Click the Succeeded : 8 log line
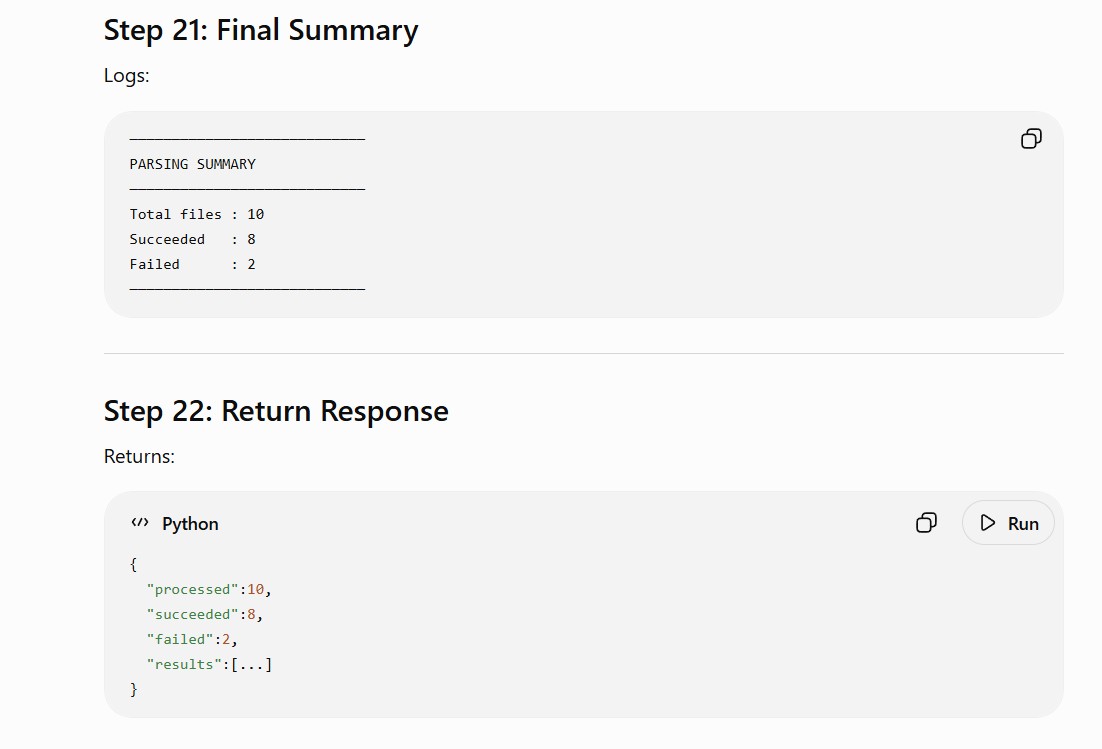Image resolution: width=1102 pixels, height=749 pixels. [193, 240]
